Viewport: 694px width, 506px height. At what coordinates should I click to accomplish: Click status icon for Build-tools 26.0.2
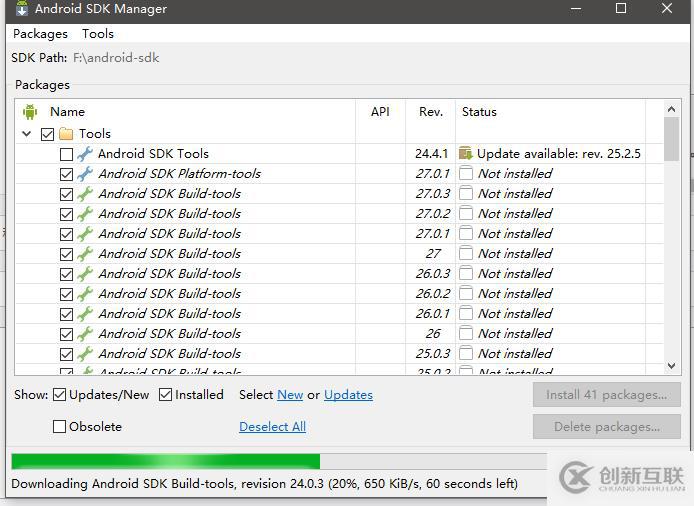click(x=466, y=293)
